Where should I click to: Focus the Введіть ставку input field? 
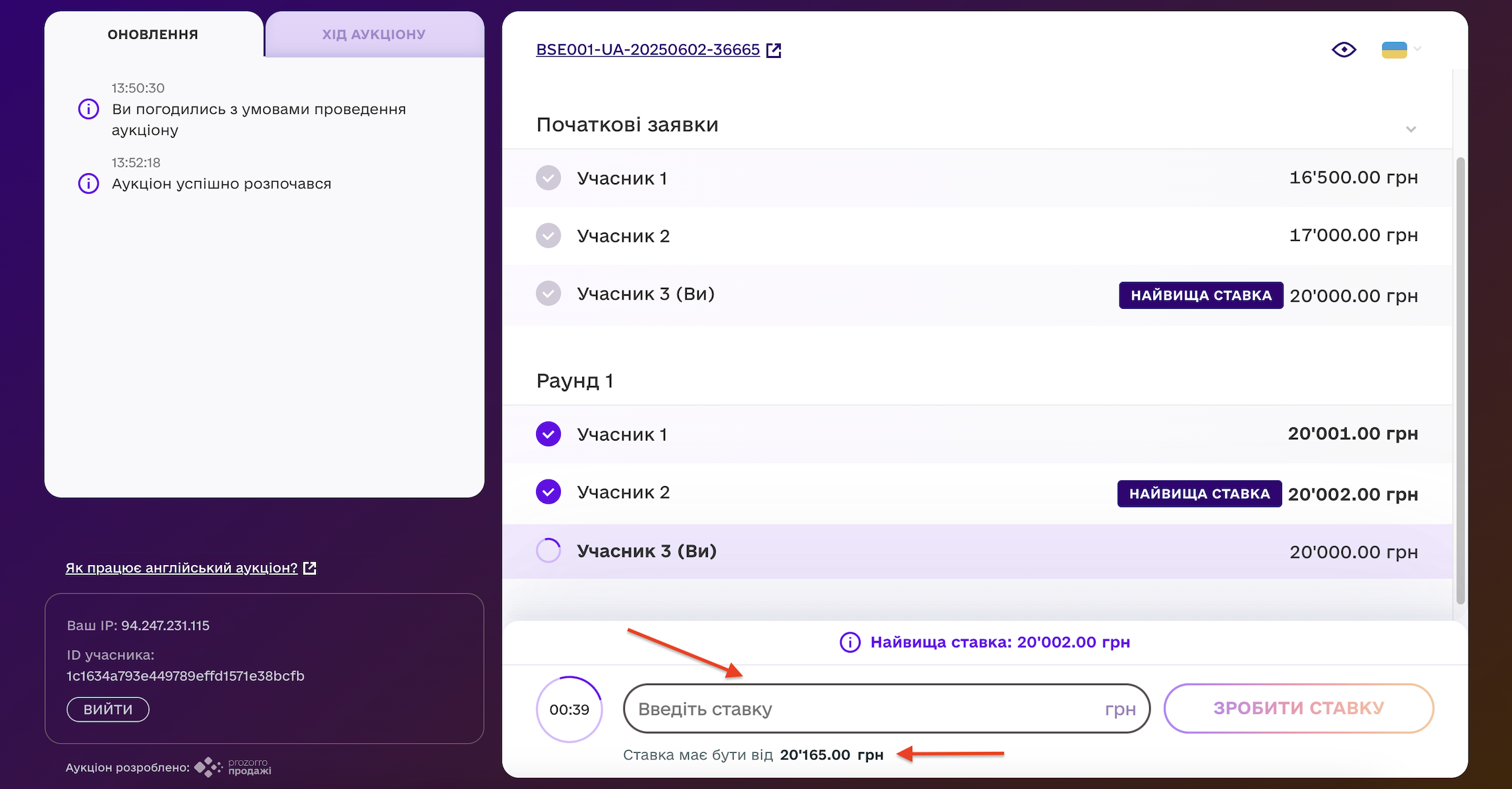point(863,709)
